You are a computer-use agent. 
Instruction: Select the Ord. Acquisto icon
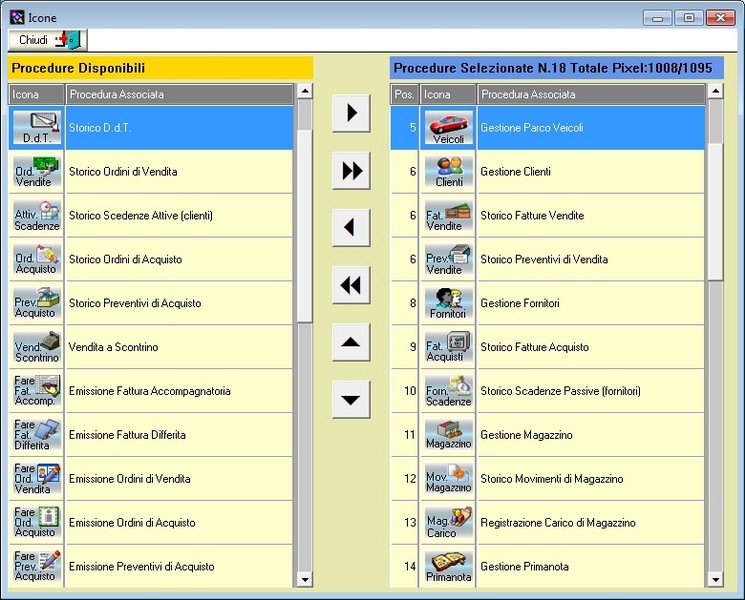click(x=37, y=259)
